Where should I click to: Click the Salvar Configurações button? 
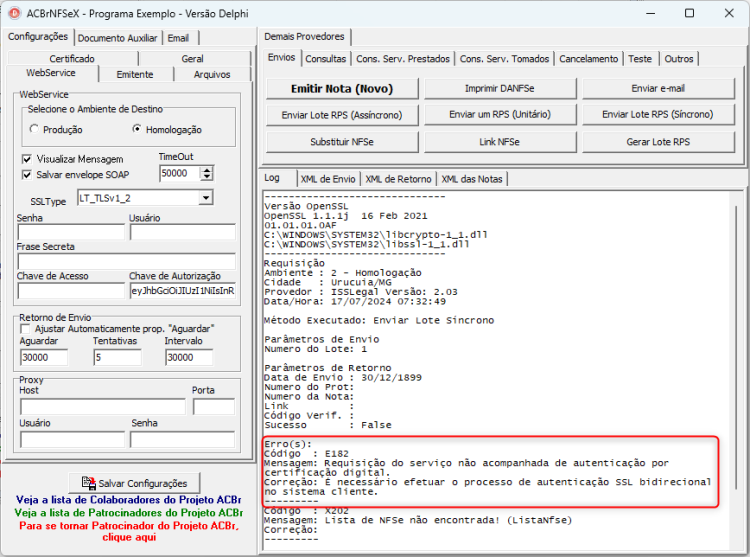[x=134, y=483]
